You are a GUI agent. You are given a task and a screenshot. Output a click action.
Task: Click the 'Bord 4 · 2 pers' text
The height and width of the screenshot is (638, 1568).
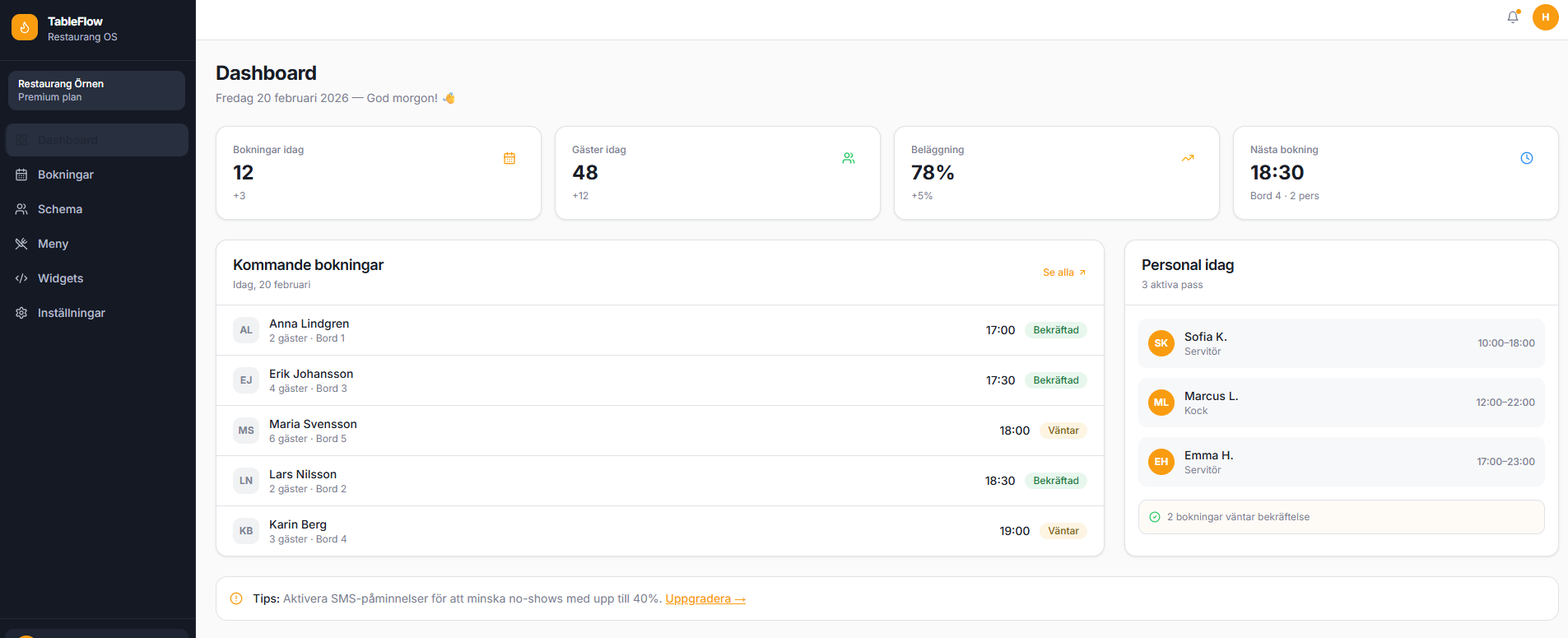(x=1284, y=196)
